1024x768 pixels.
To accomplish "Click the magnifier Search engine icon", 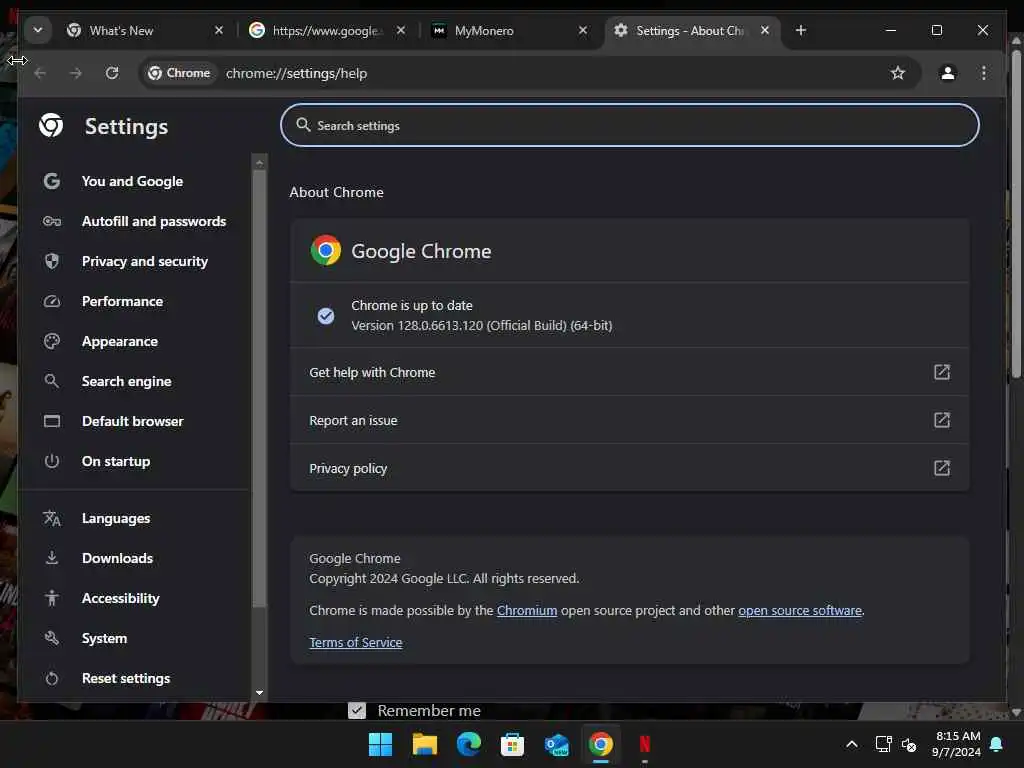I will (52, 381).
